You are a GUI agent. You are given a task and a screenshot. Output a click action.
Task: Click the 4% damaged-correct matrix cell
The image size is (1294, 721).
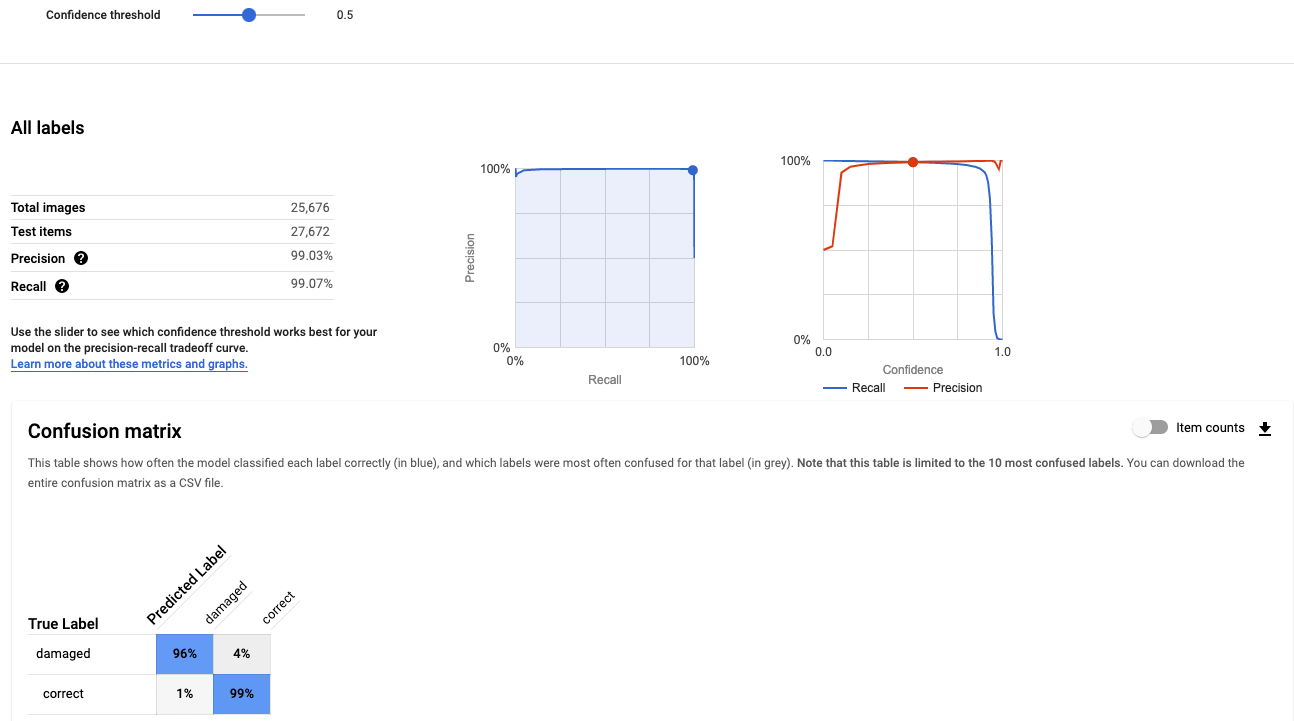(242, 654)
